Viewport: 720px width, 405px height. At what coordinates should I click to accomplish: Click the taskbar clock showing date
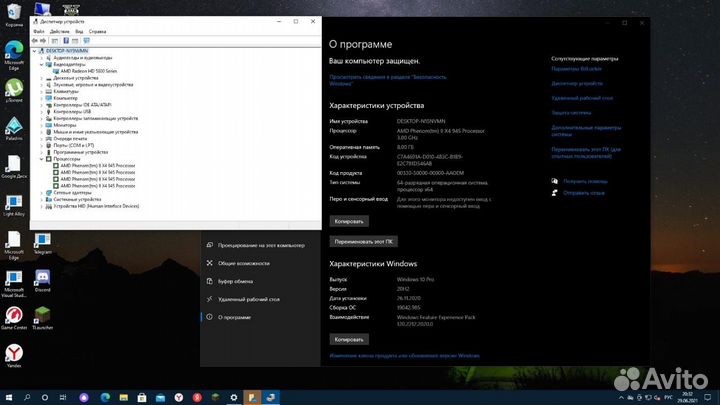(687, 397)
